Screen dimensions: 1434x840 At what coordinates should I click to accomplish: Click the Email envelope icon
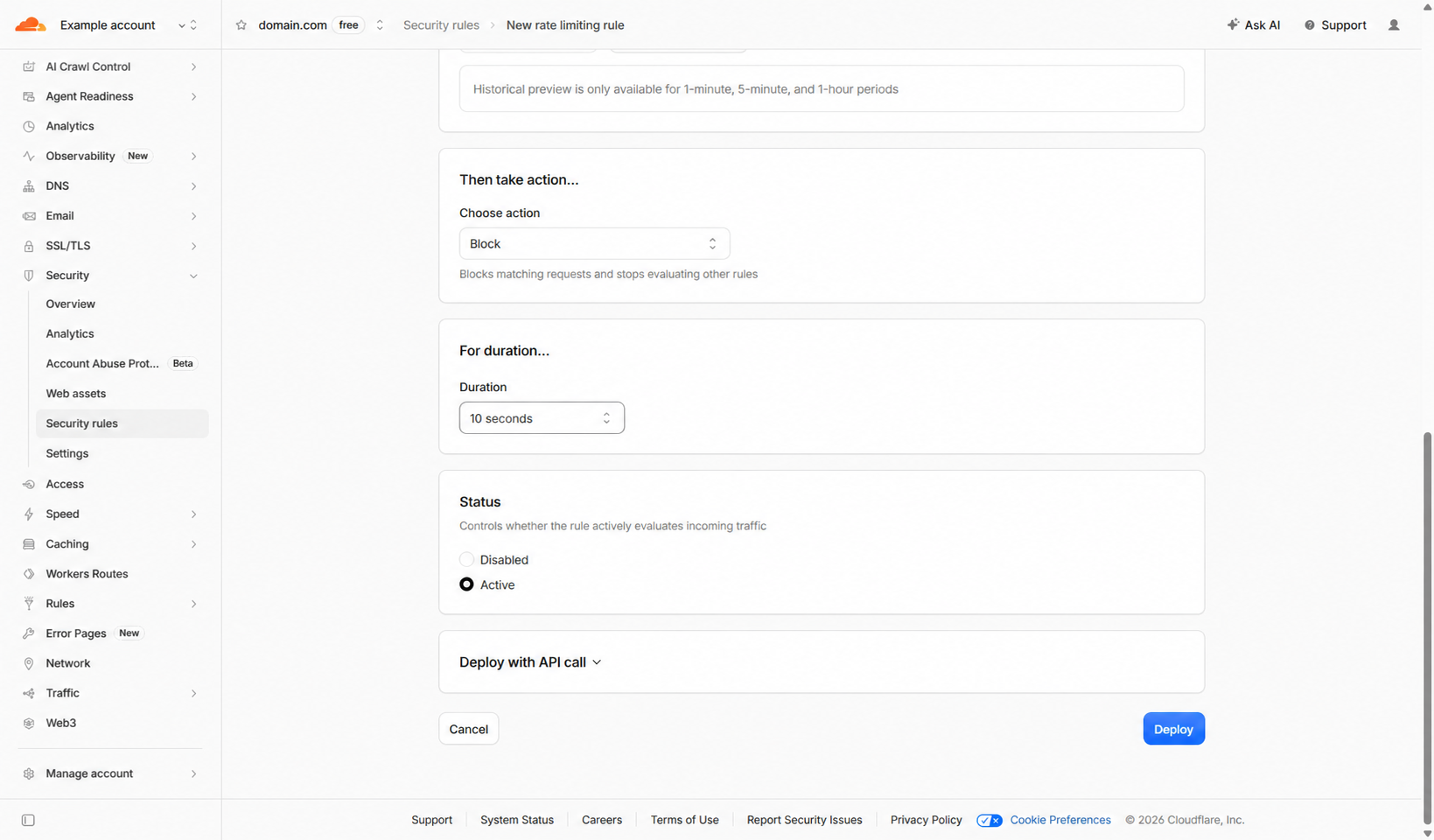[29, 216]
